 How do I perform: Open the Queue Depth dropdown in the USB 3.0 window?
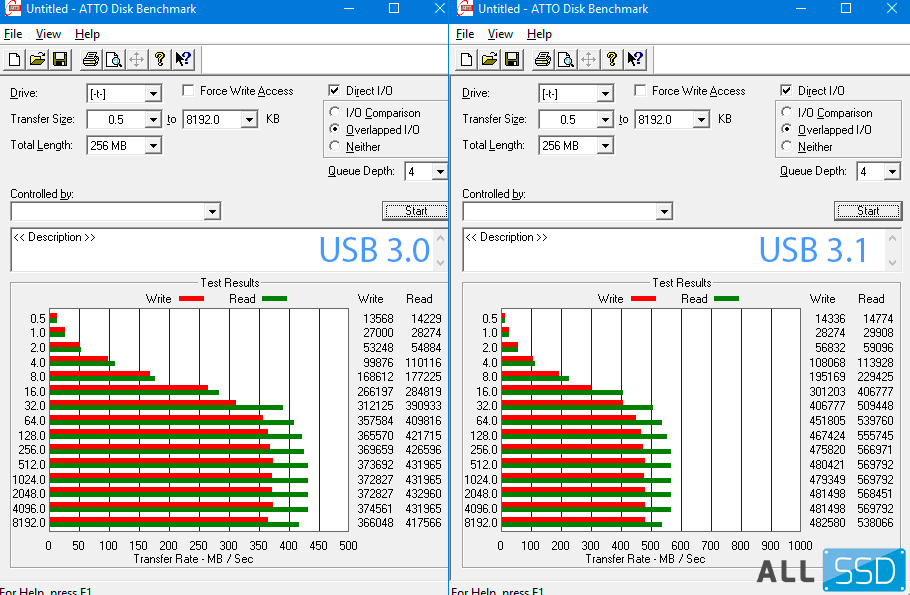tap(439, 172)
